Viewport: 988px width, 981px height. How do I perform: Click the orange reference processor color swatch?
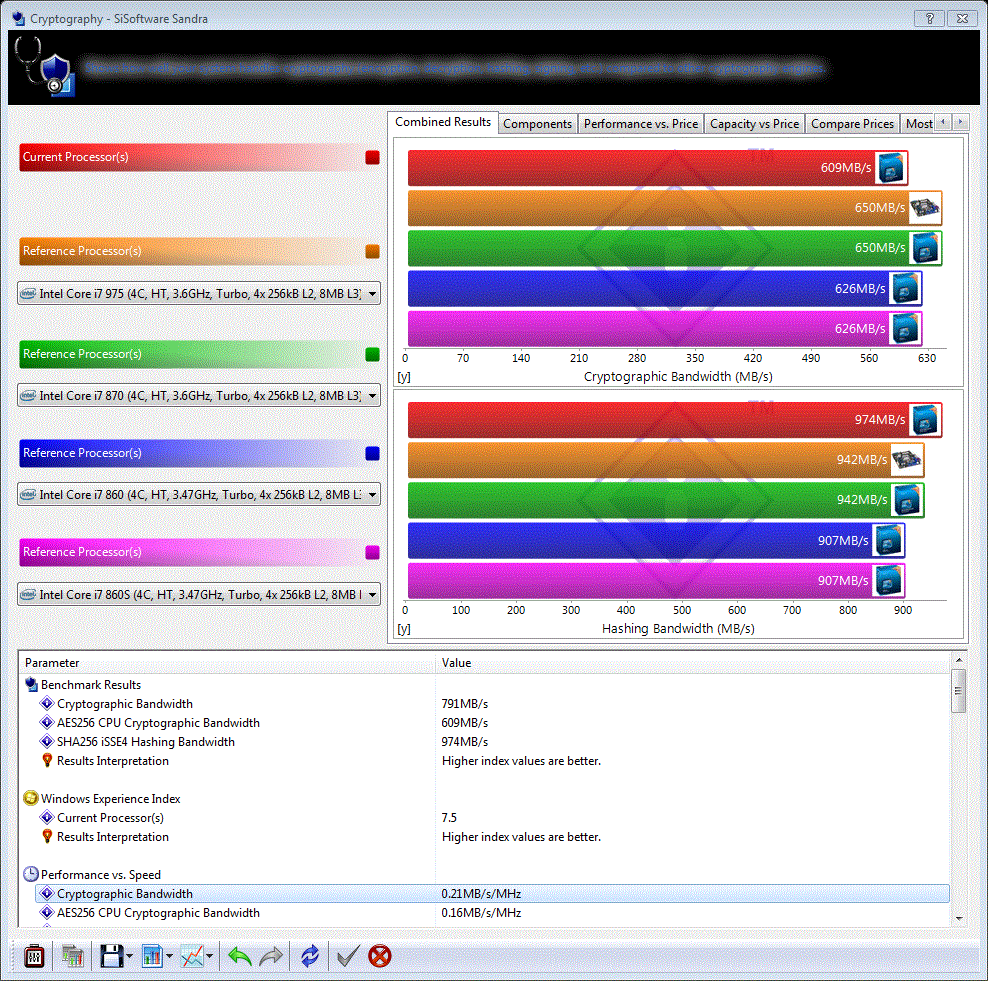click(x=372, y=251)
